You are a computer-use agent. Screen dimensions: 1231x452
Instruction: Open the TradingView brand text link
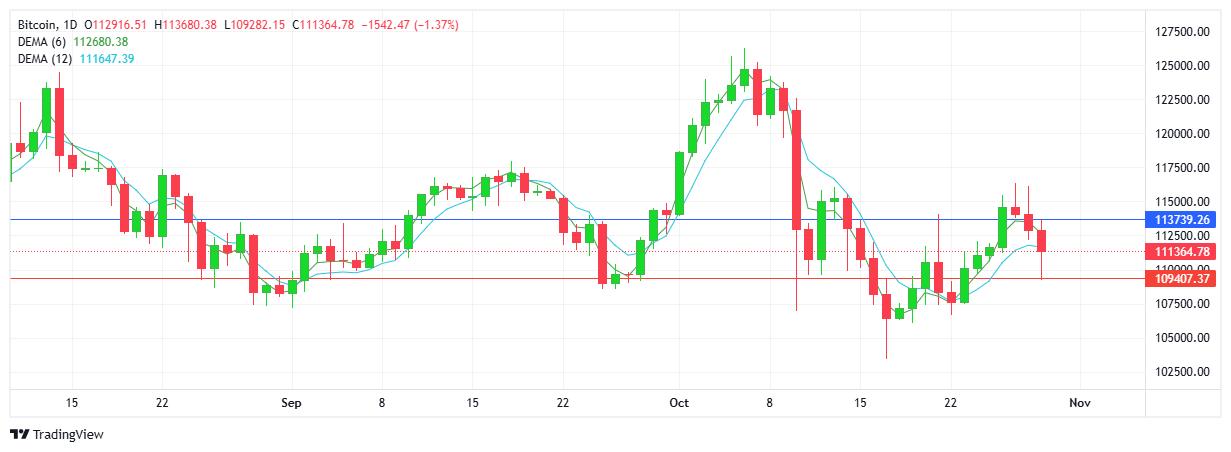(68, 435)
